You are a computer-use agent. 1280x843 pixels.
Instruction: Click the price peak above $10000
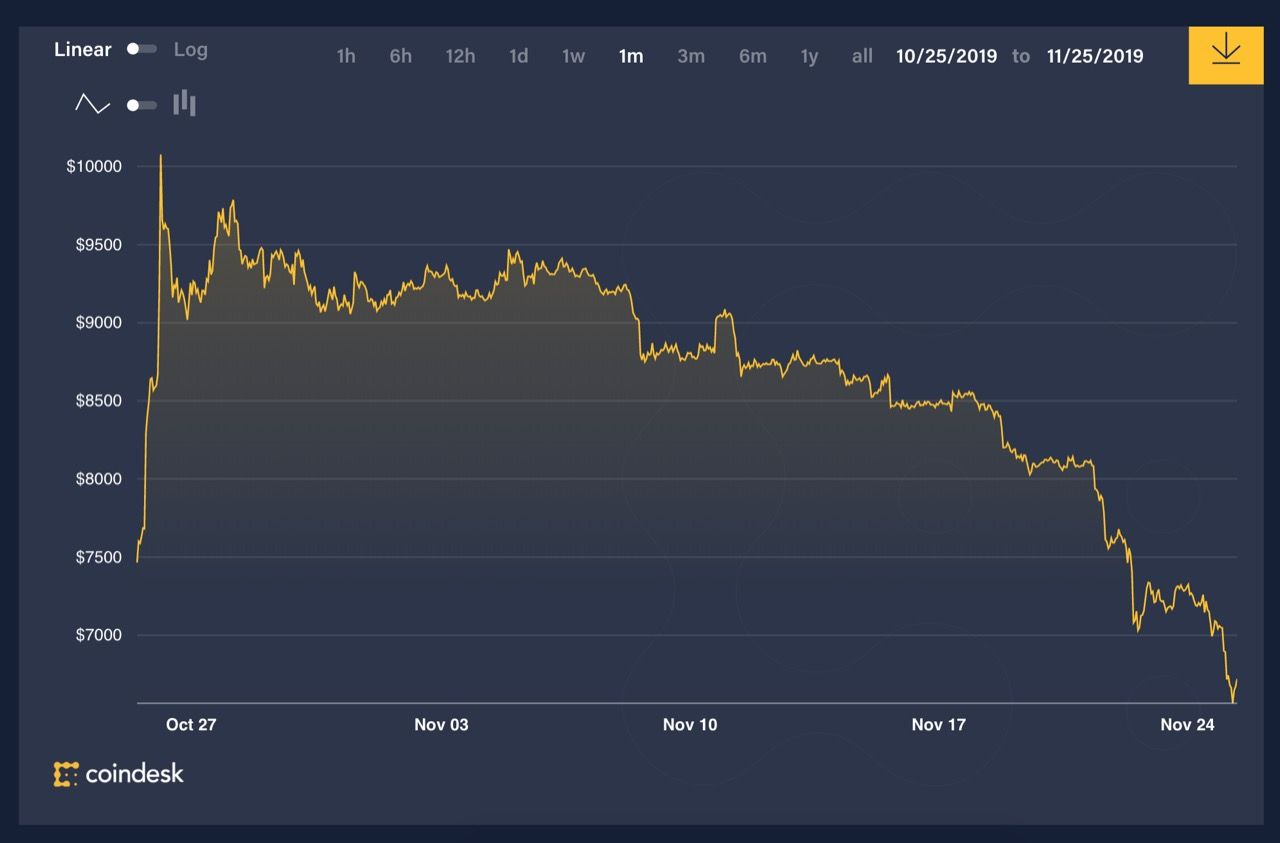(161, 157)
